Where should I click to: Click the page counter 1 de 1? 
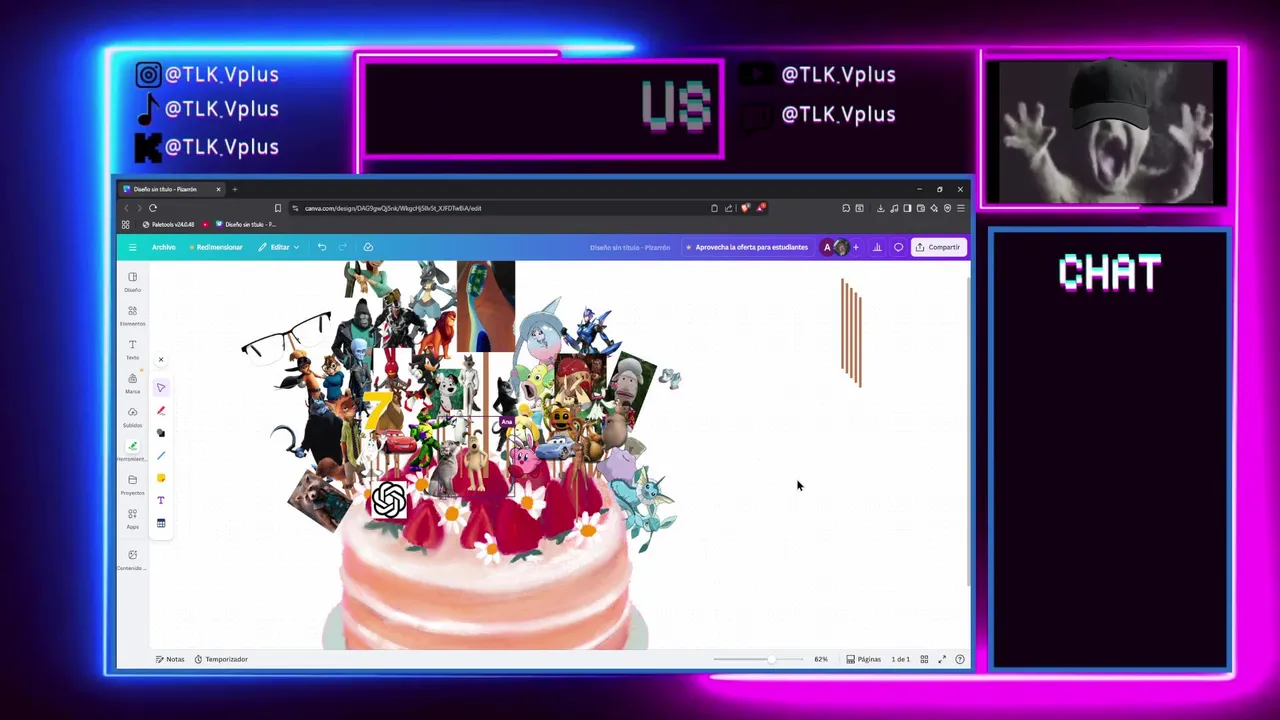point(900,659)
